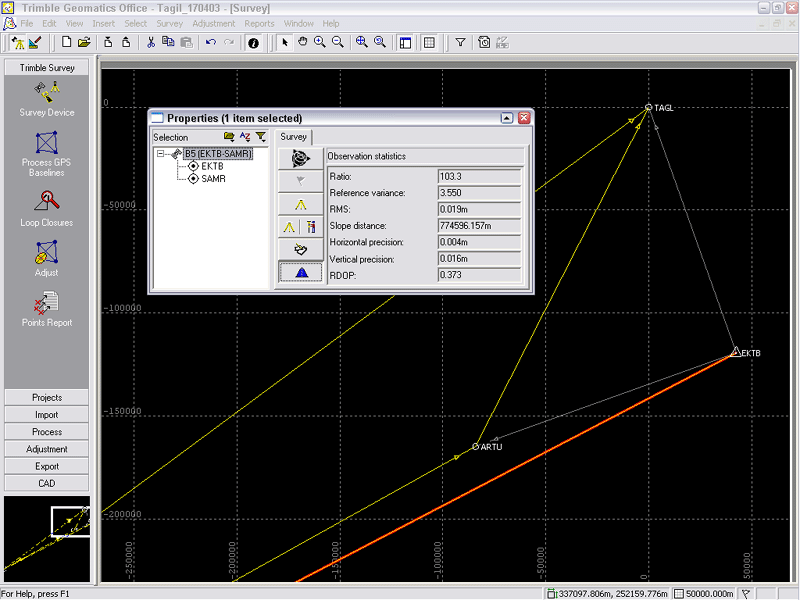Open the Export sidebar group

[x=46, y=466]
